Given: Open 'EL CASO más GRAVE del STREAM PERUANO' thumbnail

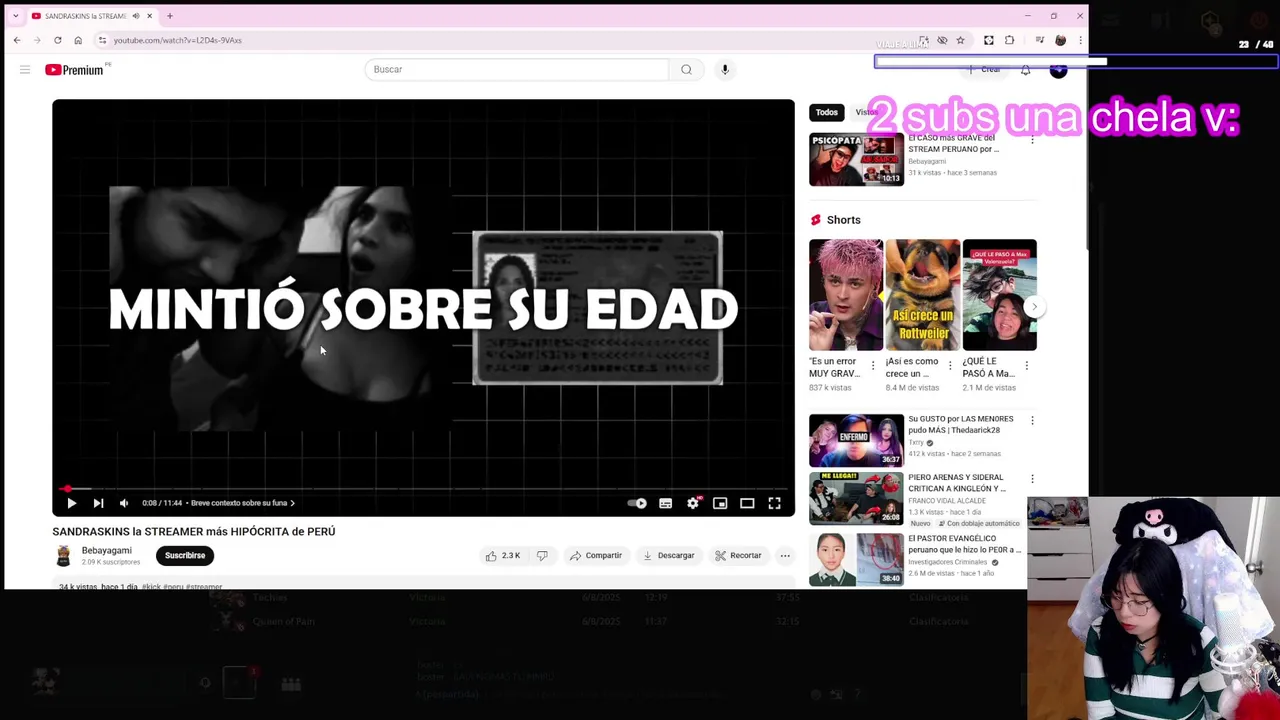Looking at the screenshot, I should (856, 159).
